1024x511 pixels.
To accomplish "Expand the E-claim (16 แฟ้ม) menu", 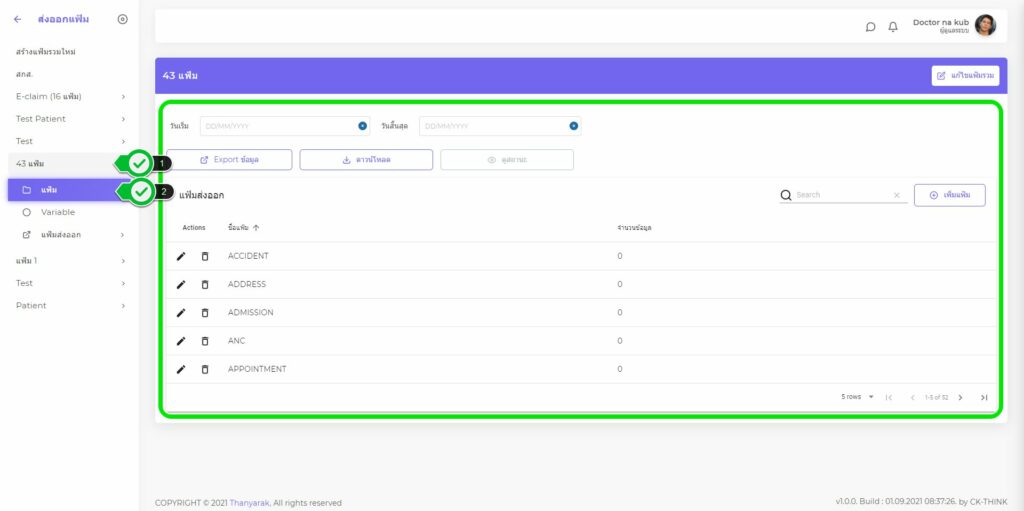I will coord(68,96).
